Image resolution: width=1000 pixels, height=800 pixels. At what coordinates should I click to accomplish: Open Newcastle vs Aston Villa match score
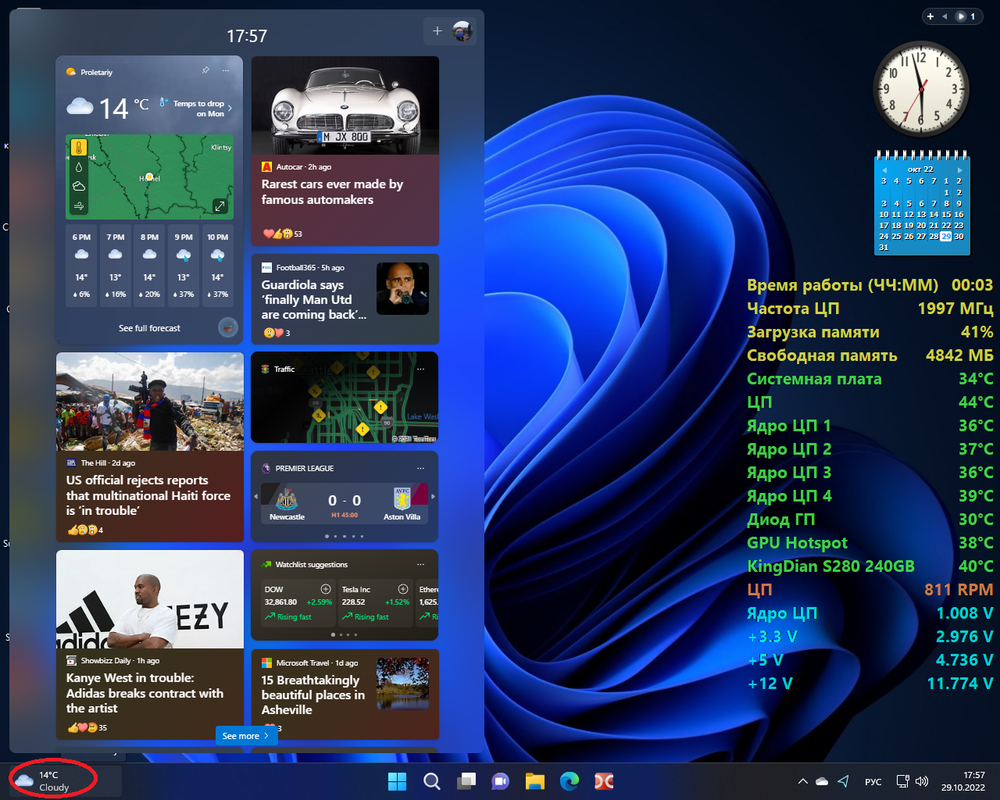(x=344, y=503)
